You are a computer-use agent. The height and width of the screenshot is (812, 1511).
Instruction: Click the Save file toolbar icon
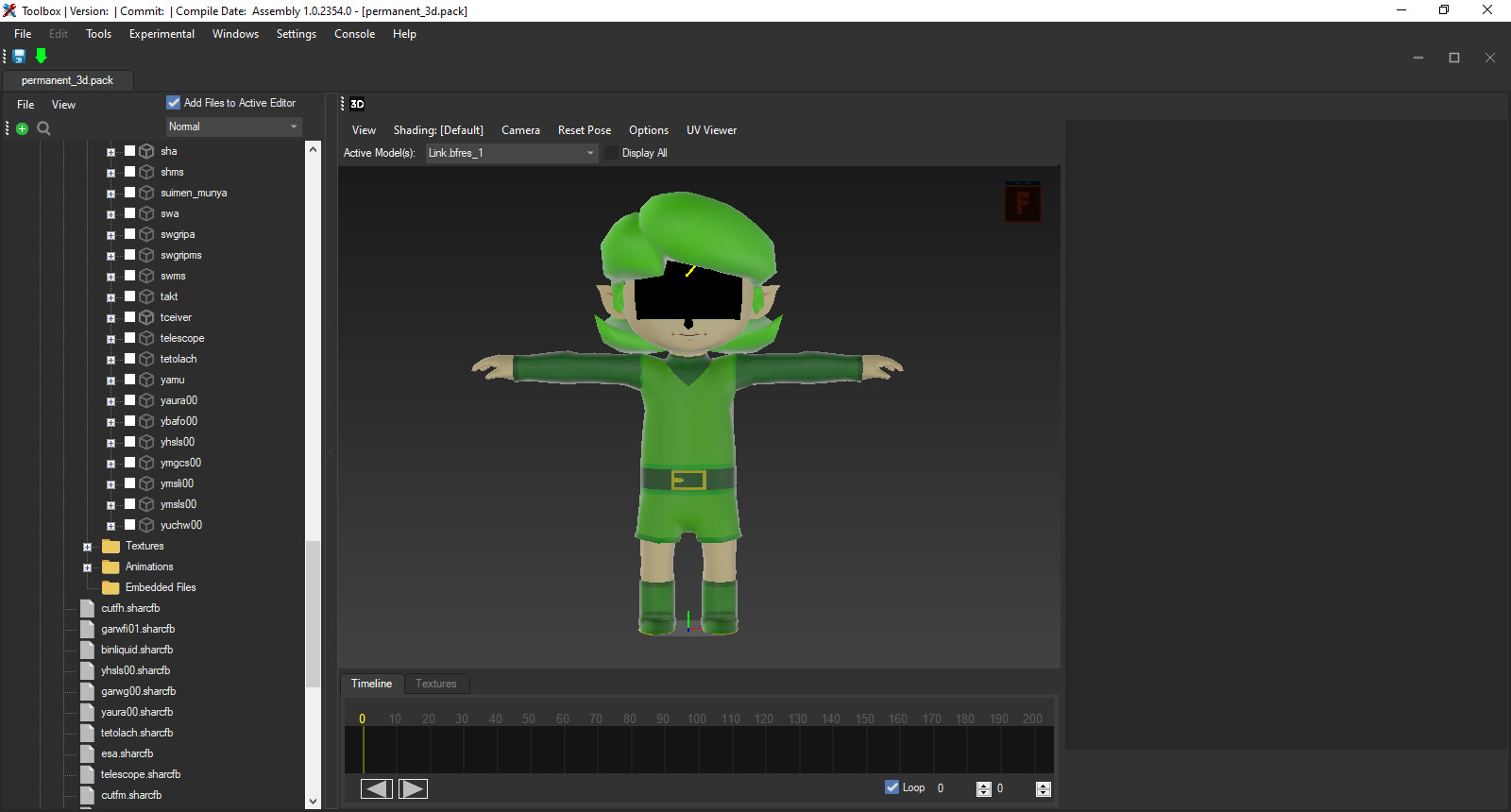tap(19, 57)
